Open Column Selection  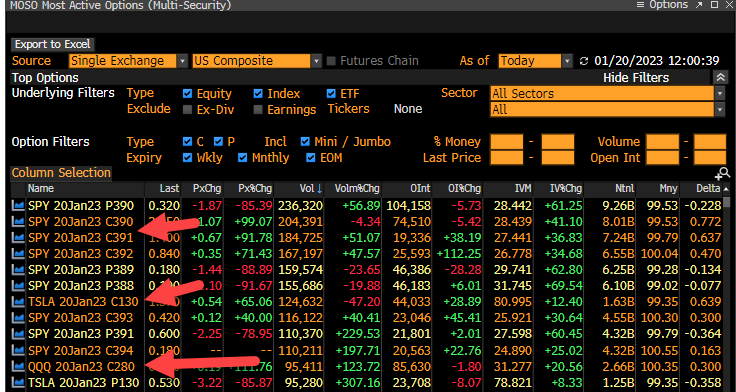coord(61,173)
